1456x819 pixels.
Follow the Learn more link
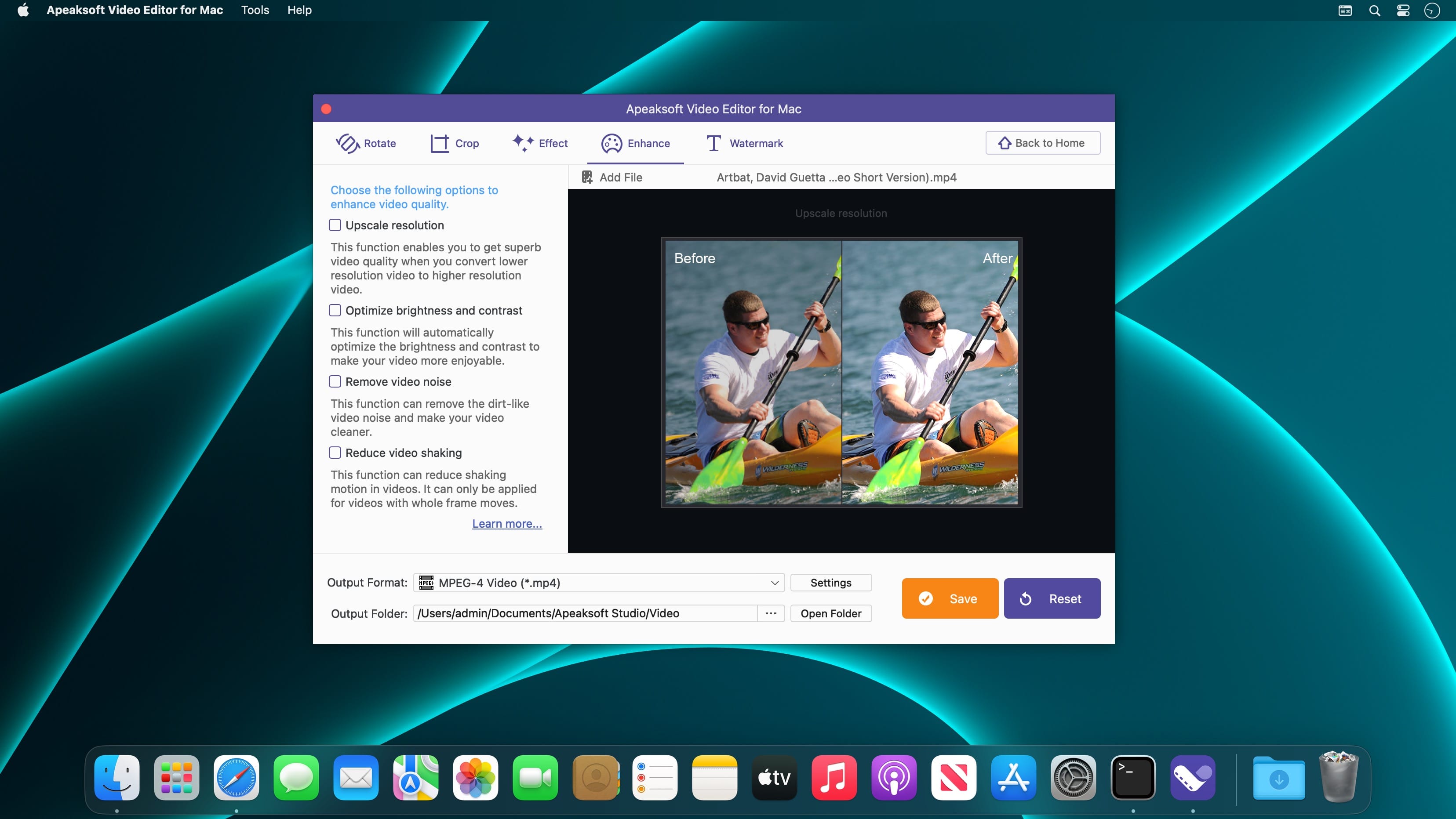tap(507, 524)
